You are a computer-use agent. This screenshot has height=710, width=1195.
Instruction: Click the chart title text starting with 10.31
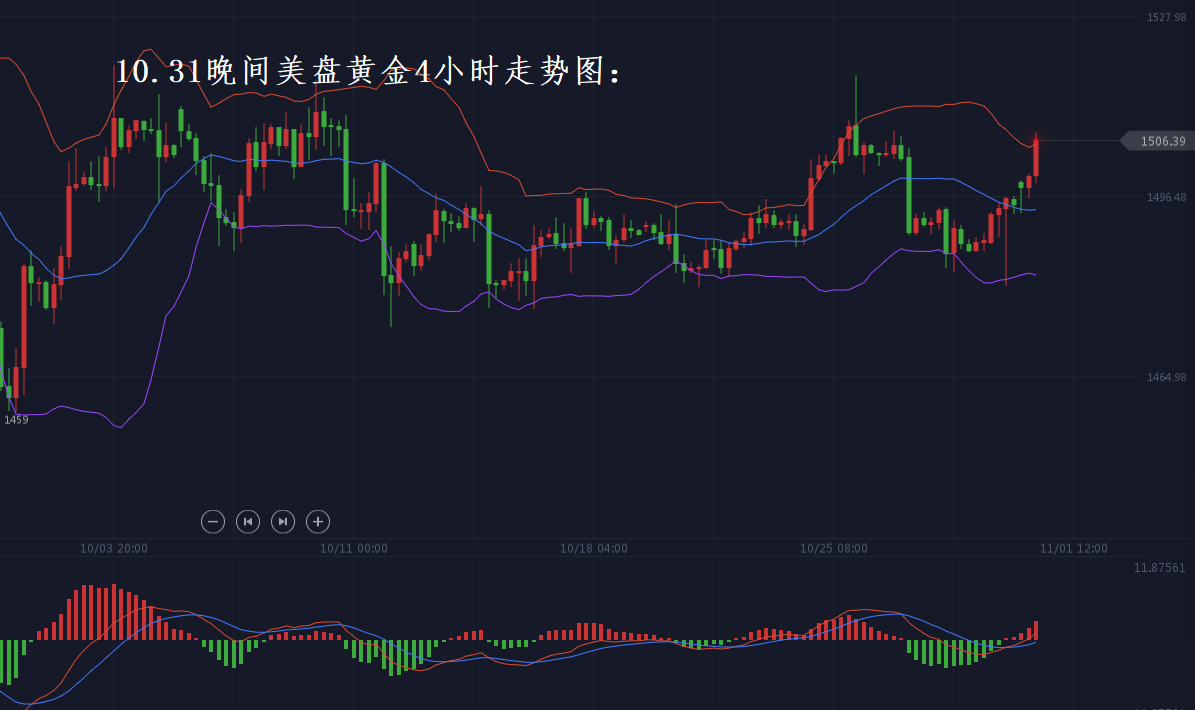pos(368,72)
